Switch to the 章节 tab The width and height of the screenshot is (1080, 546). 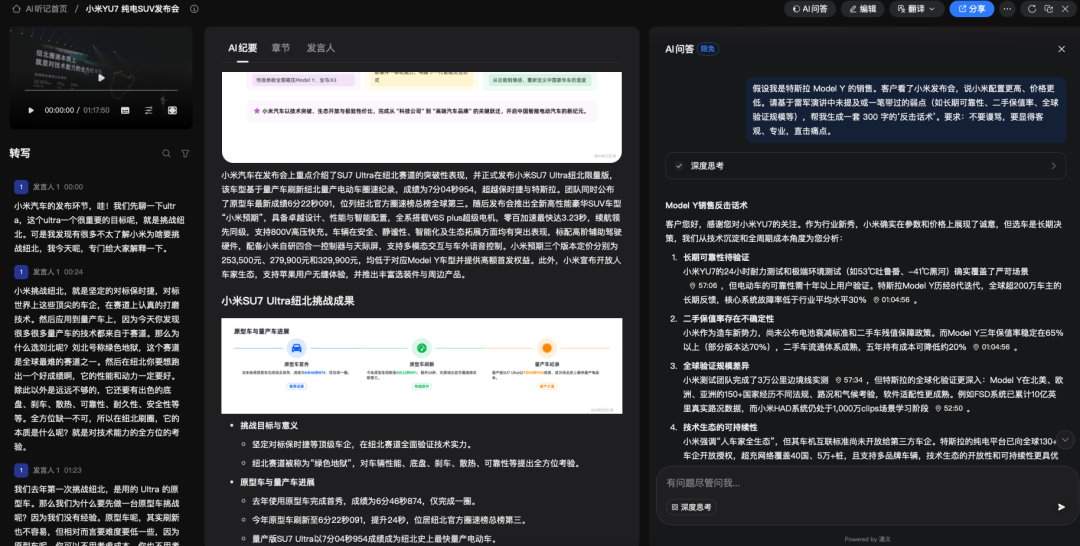pos(281,48)
